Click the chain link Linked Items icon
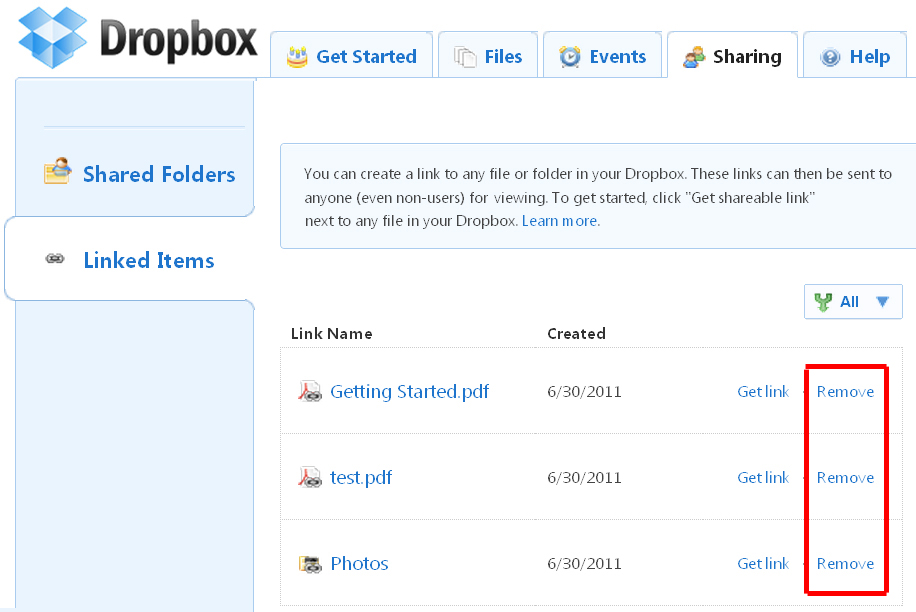The width and height of the screenshot is (916, 612). [55, 259]
